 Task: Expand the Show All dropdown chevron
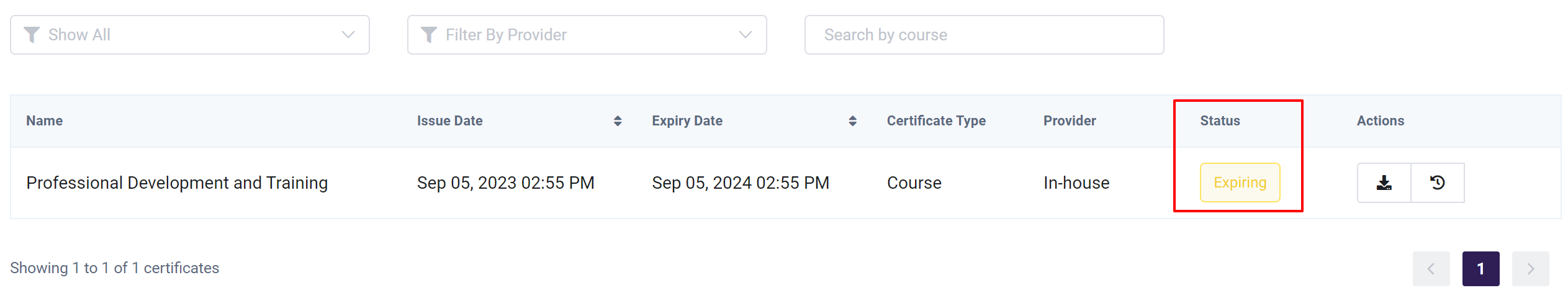[348, 35]
